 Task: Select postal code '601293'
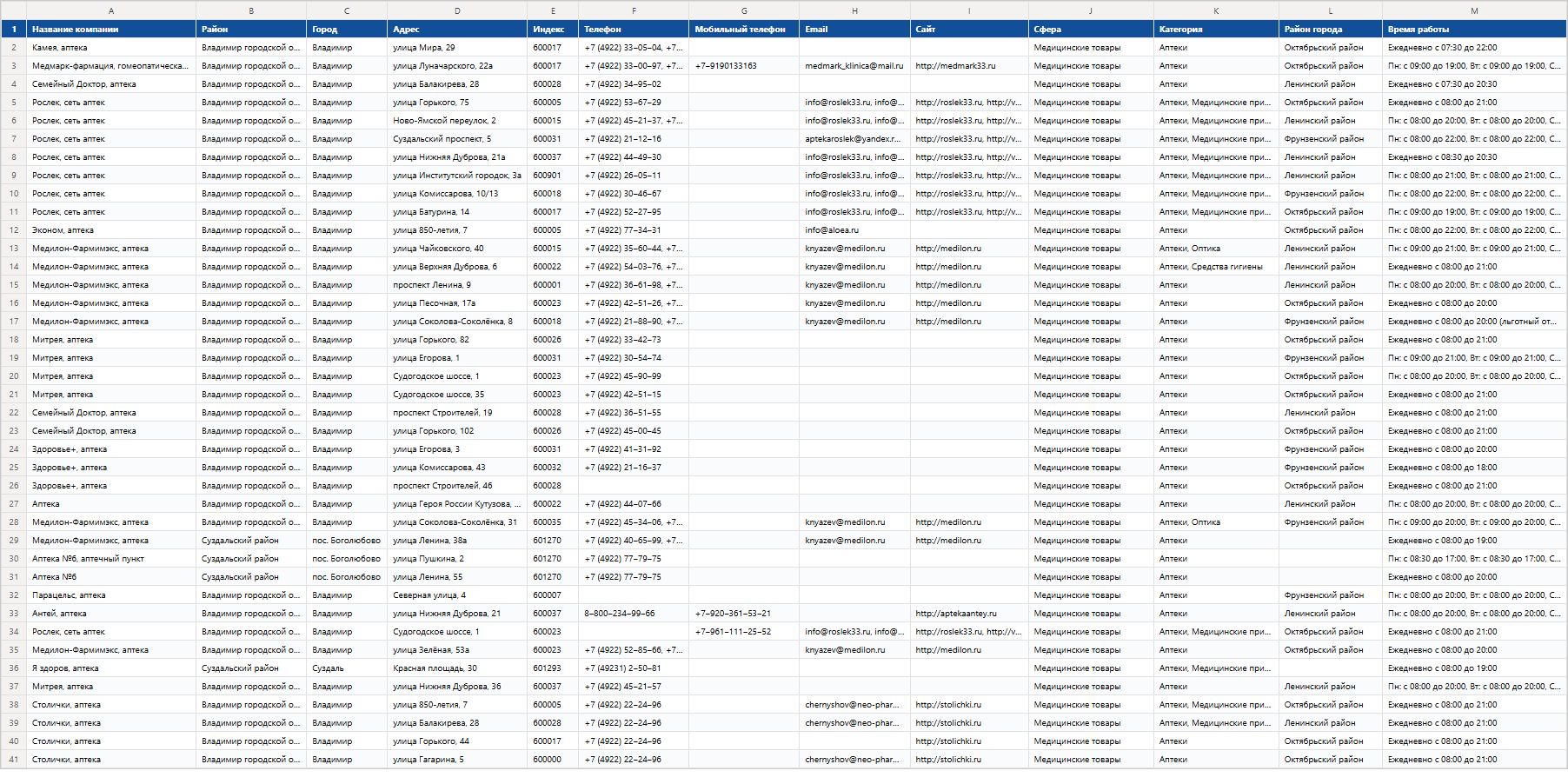coord(553,668)
